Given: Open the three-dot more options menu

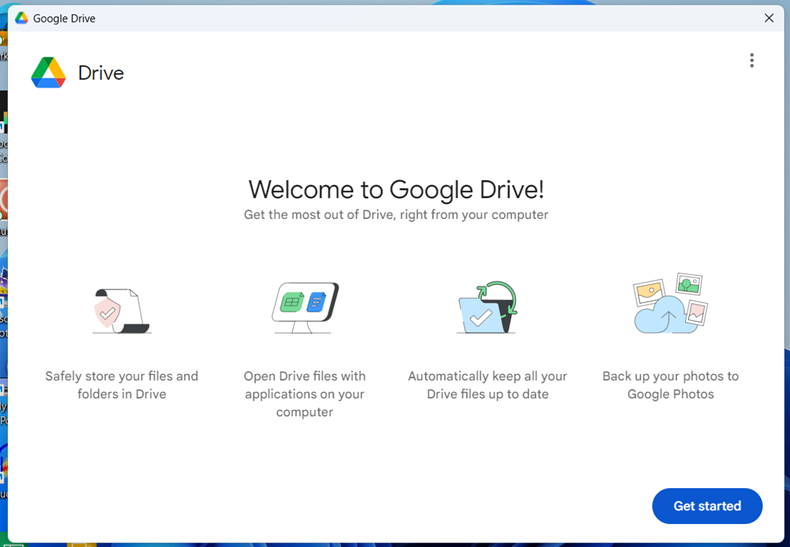Looking at the screenshot, I should tap(752, 61).
